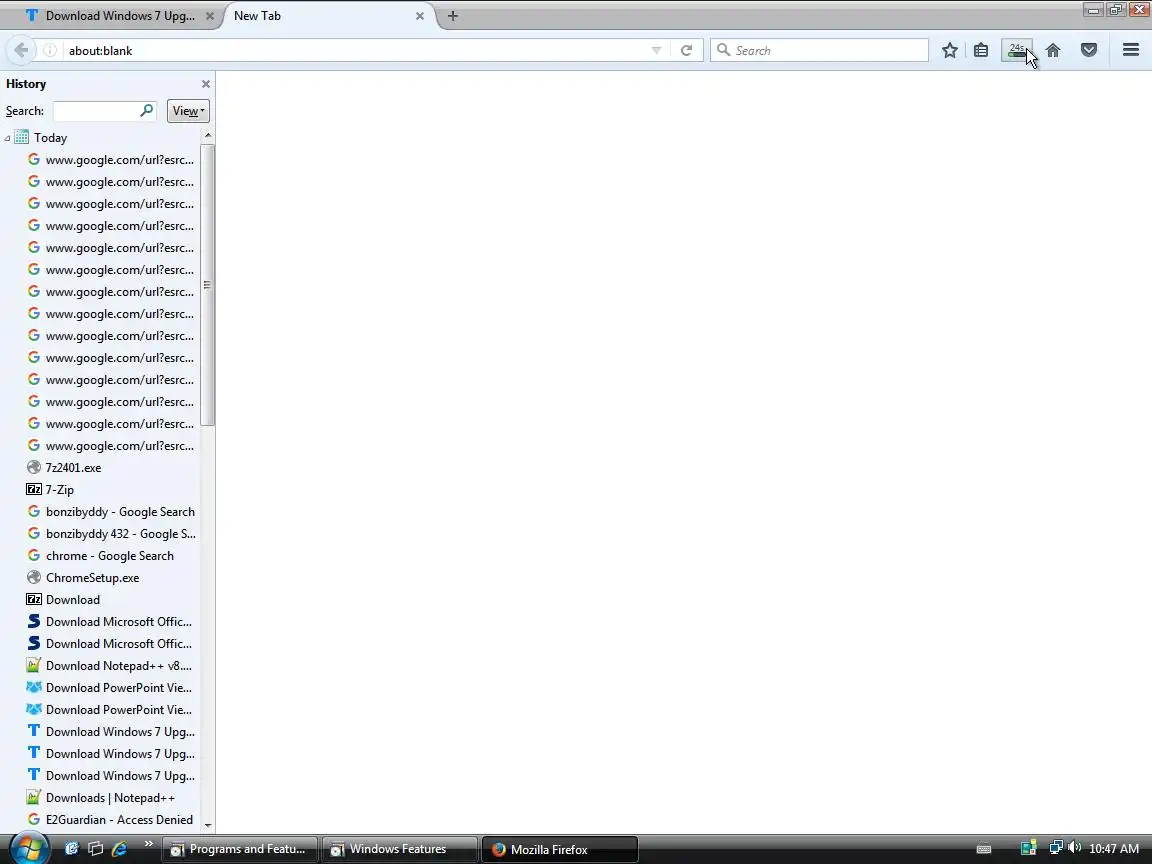
Task: Show your bookmarks list icon
Action: point(981,50)
